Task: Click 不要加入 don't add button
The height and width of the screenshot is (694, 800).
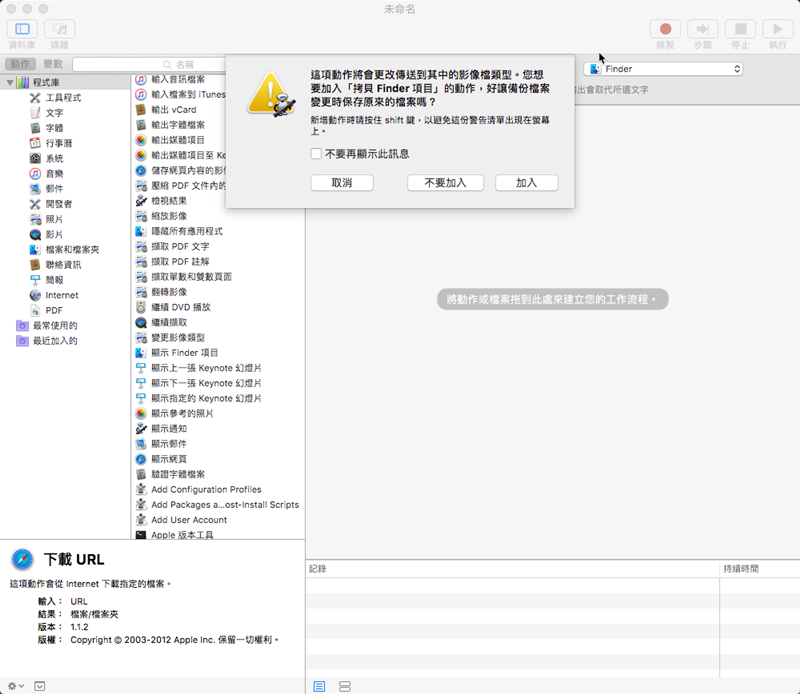Action: point(445,183)
